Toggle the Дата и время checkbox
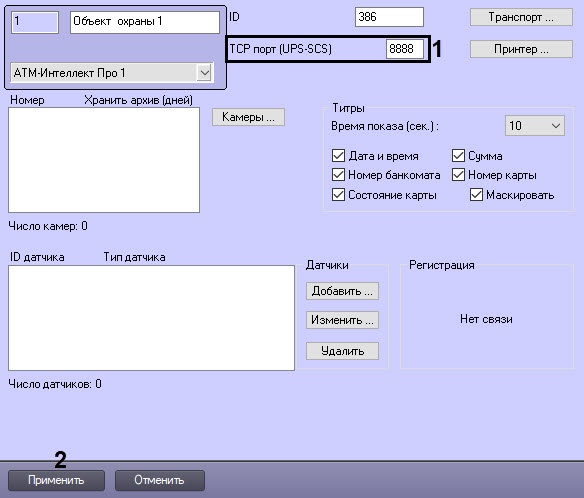The width and height of the screenshot is (584, 498). [x=338, y=156]
